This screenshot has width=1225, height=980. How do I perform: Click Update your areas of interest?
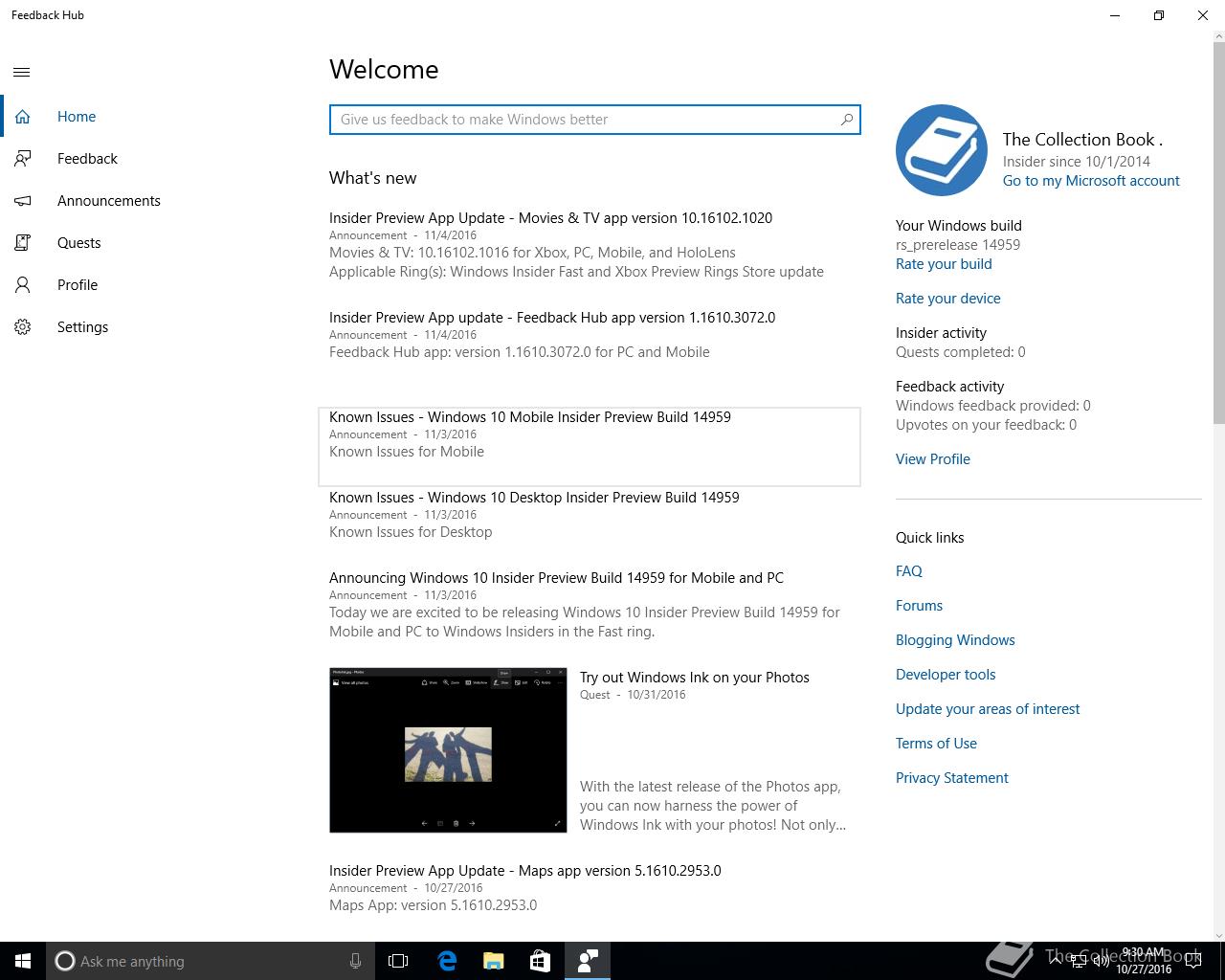(x=988, y=709)
